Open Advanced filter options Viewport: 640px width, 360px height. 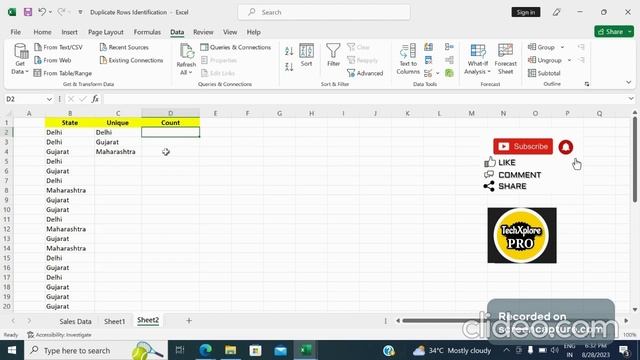[365, 73]
